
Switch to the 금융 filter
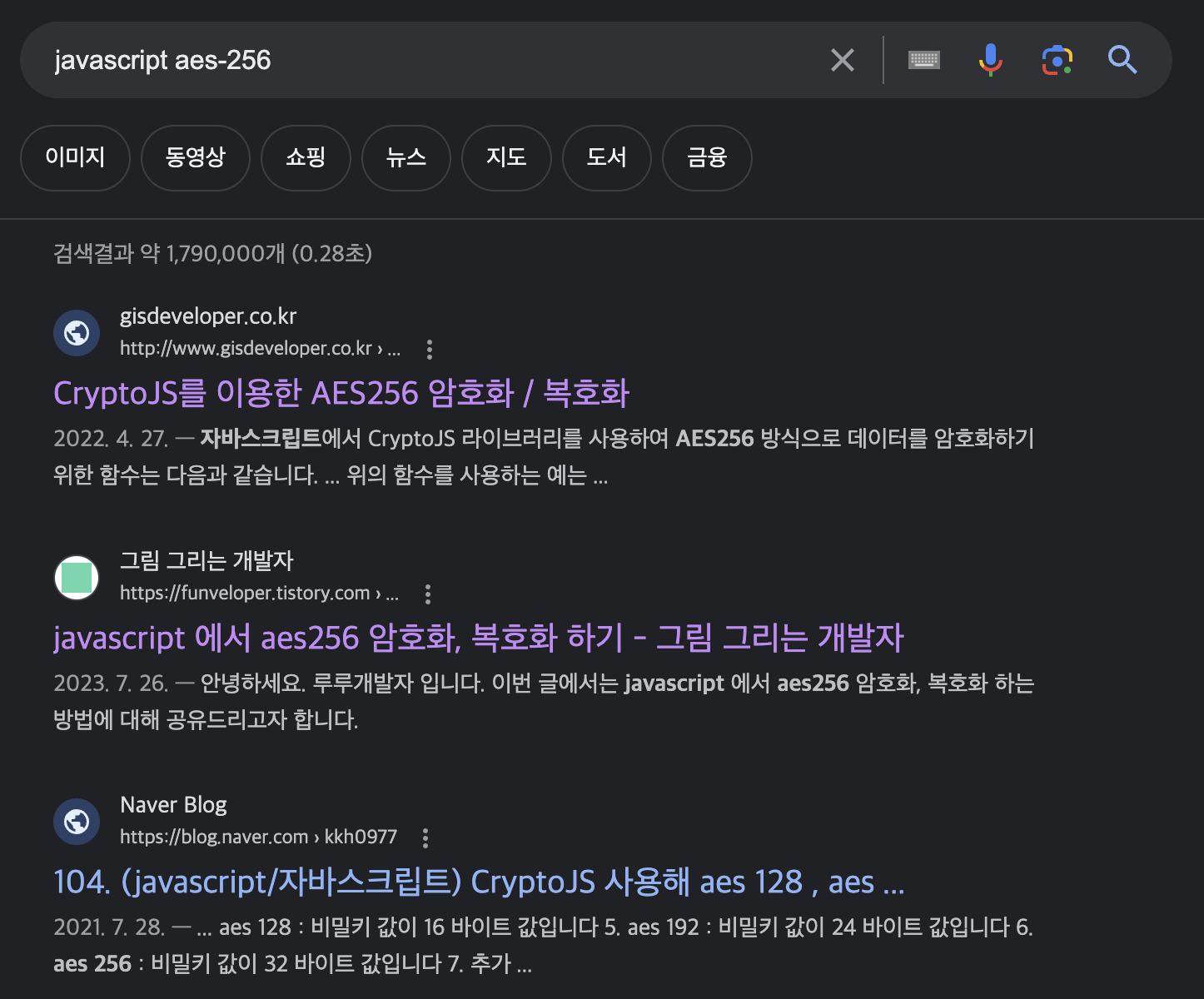point(707,158)
